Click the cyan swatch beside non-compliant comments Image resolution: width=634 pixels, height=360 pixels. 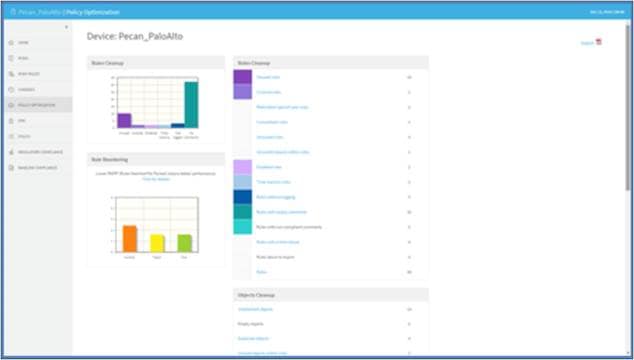pyautogui.click(x=243, y=227)
